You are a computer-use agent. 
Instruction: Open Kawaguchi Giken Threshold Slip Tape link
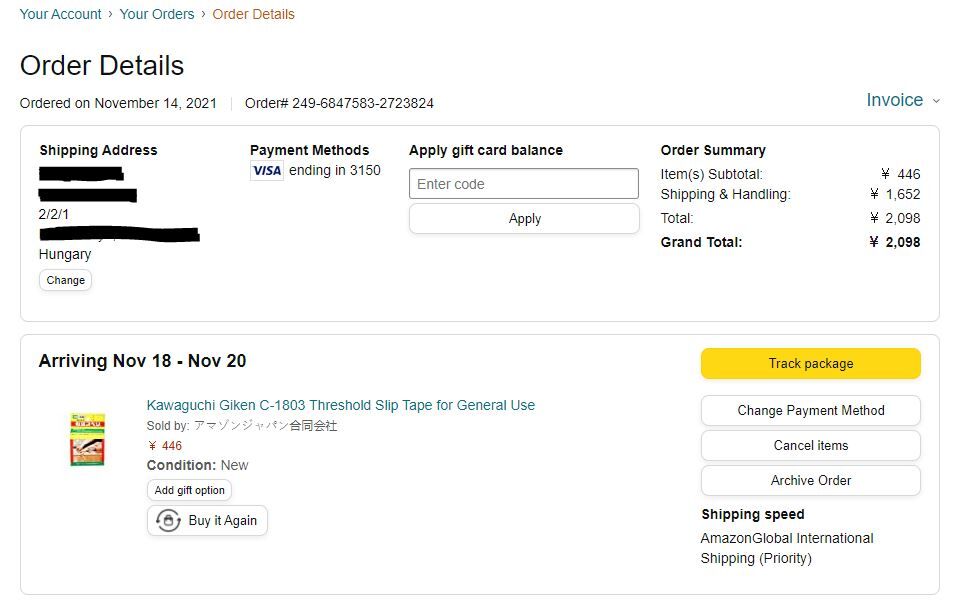click(x=340, y=405)
